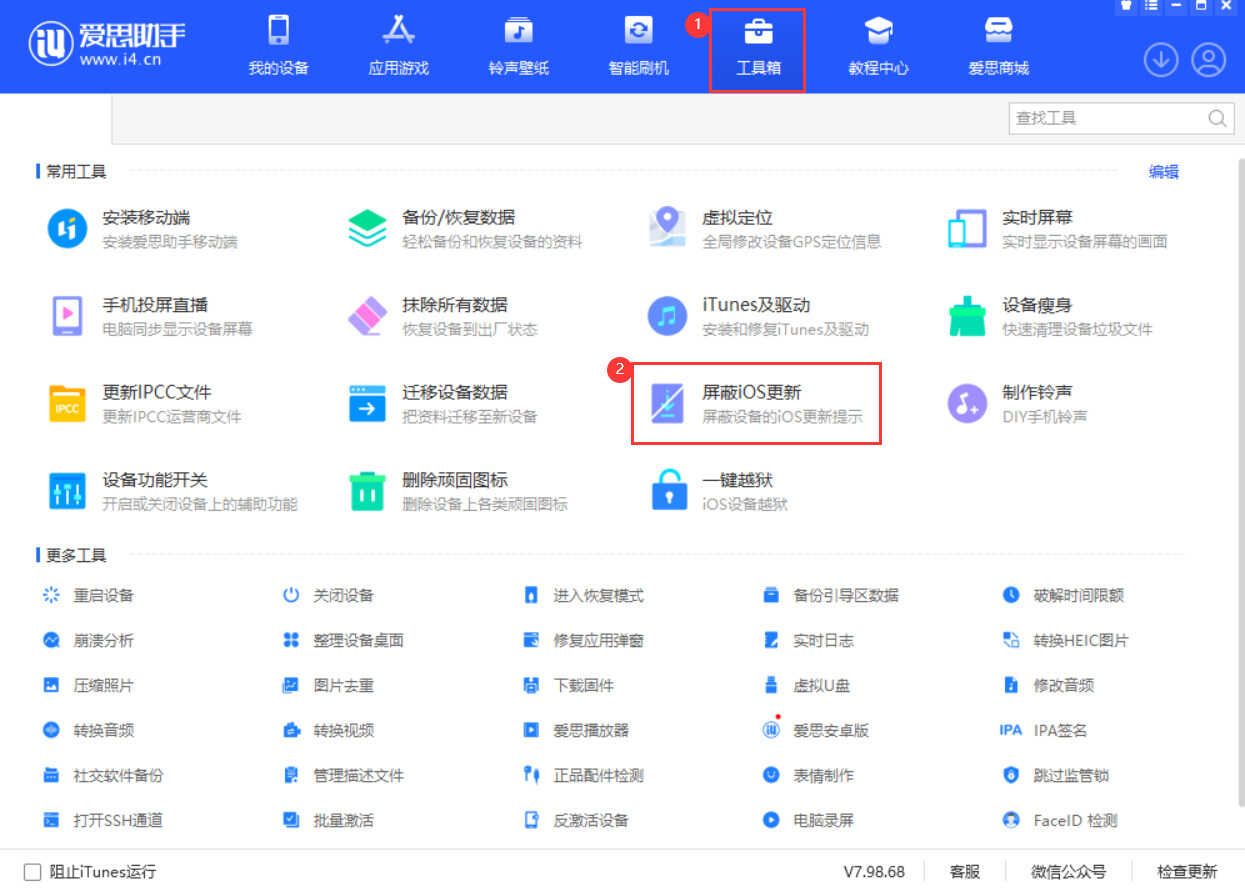Switch to the 工具箱 toolbox tab
1245x893 pixels.
[x=757, y=48]
